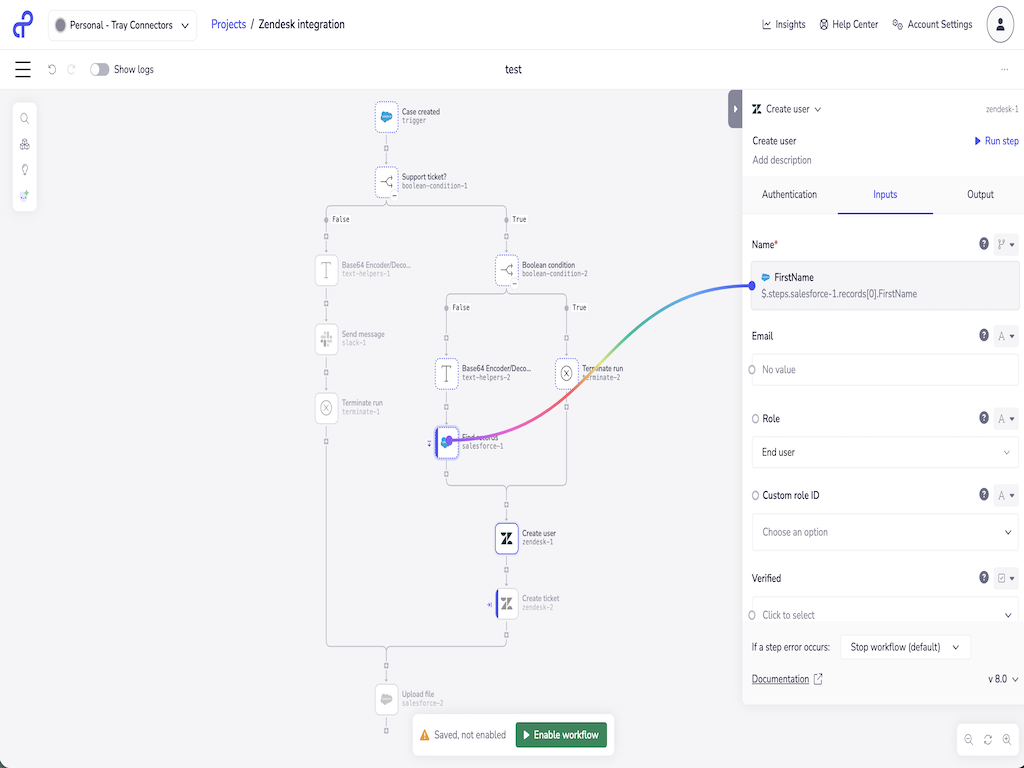This screenshot has width=1024, height=768.
Task: Open the workspace selector Personal - Tray Connectors
Action: pos(120,24)
